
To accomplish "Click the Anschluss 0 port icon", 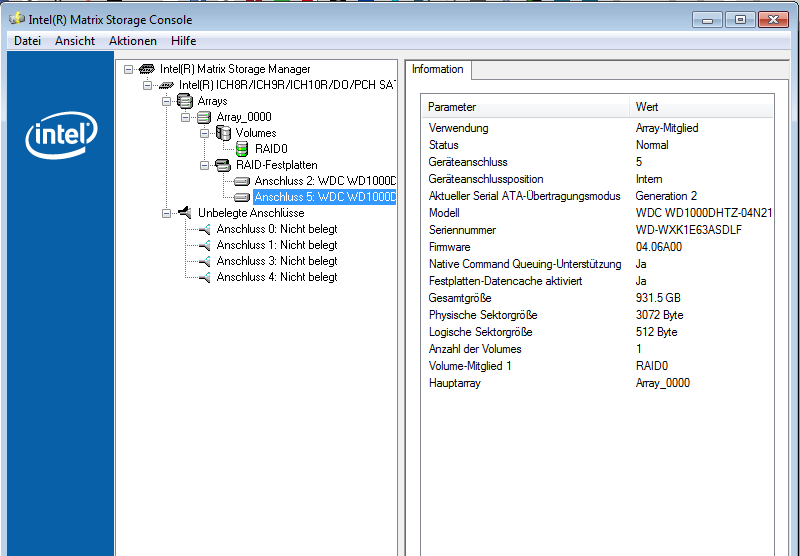I will [x=204, y=230].
